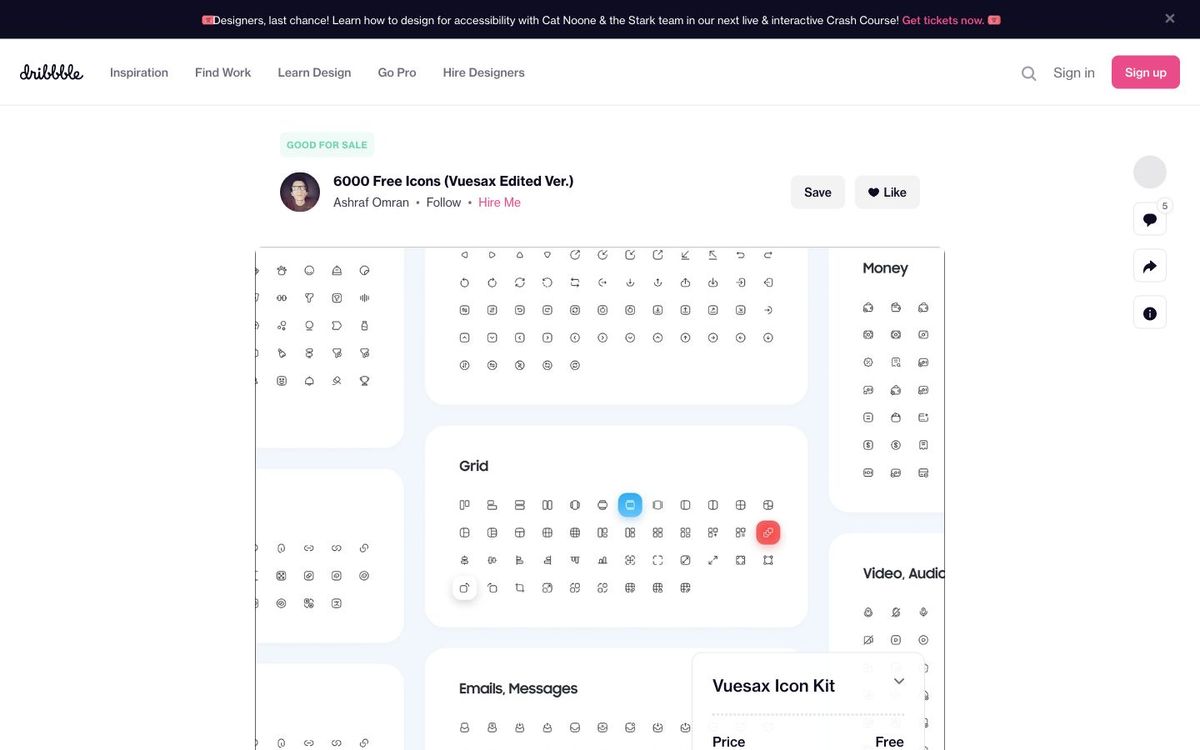The height and width of the screenshot is (750, 1200).
Task: Dismiss the top announcement banner
Action: point(1170,19)
